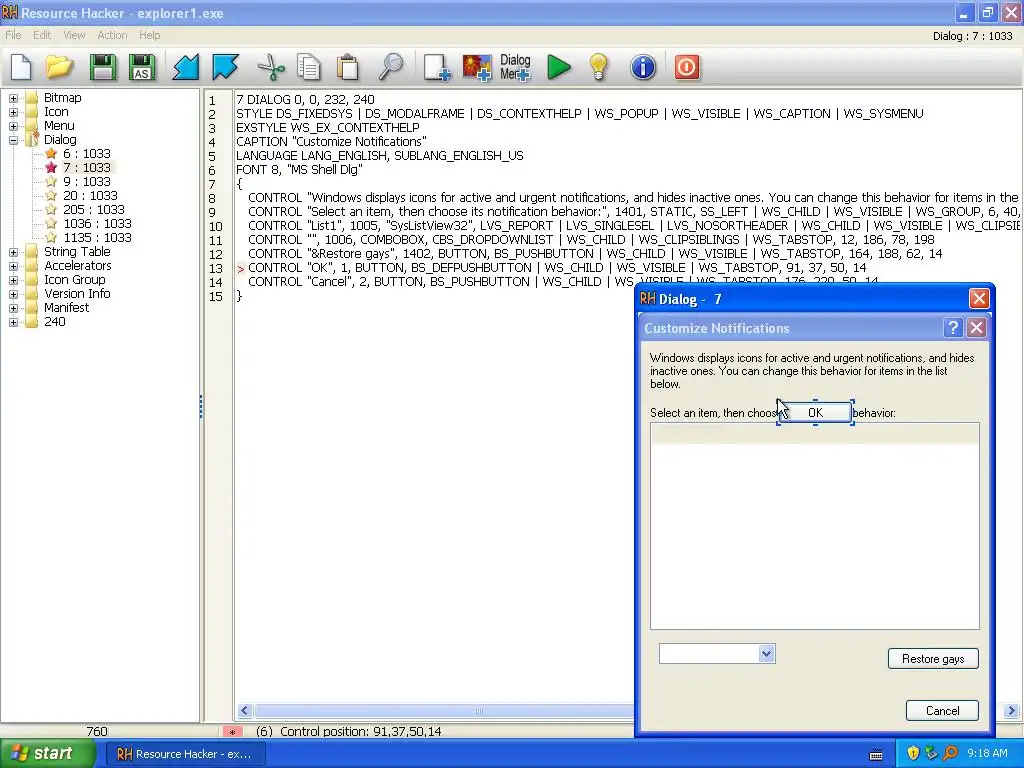Open a file with the folder icon

point(59,67)
